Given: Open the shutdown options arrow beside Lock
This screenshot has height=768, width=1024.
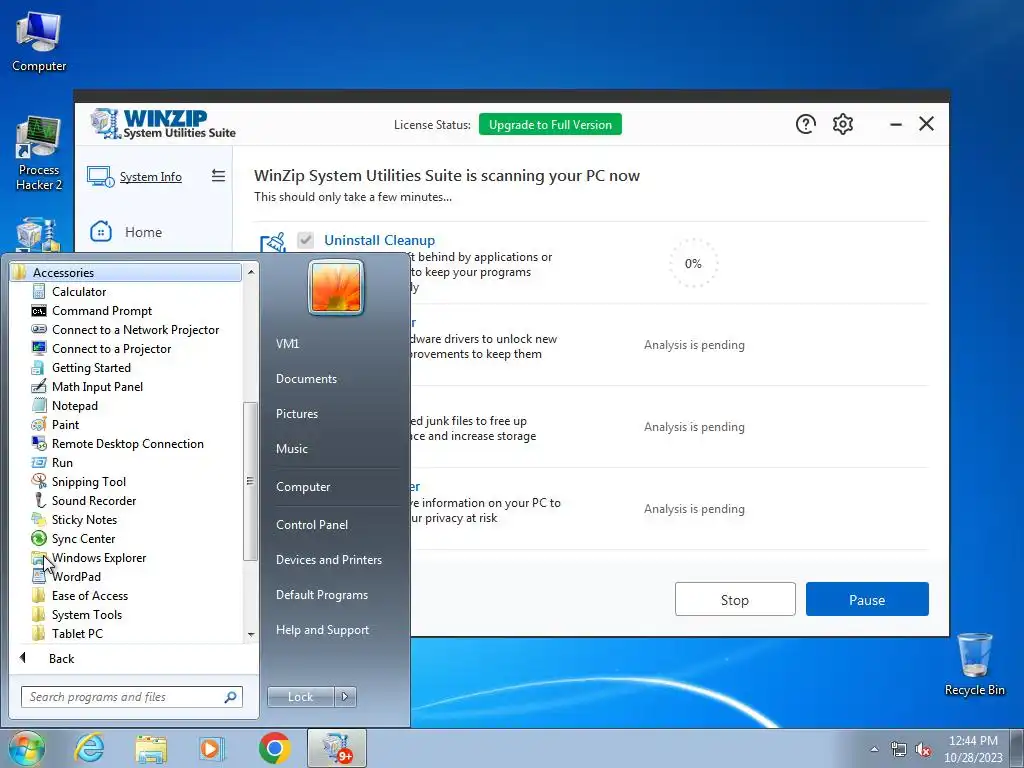Looking at the screenshot, I should (x=345, y=697).
